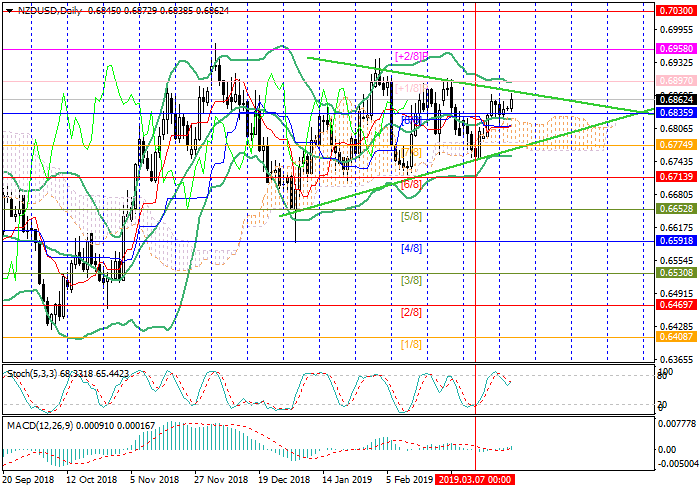Select the 0.64087 orange price label
Screen dimensions: 700x491
pyautogui.click(x=676, y=337)
